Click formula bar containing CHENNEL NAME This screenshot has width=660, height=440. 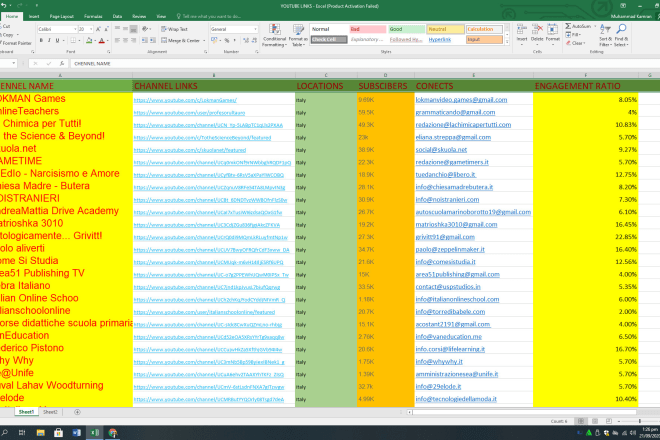pyautogui.click(x=364, y=64)
